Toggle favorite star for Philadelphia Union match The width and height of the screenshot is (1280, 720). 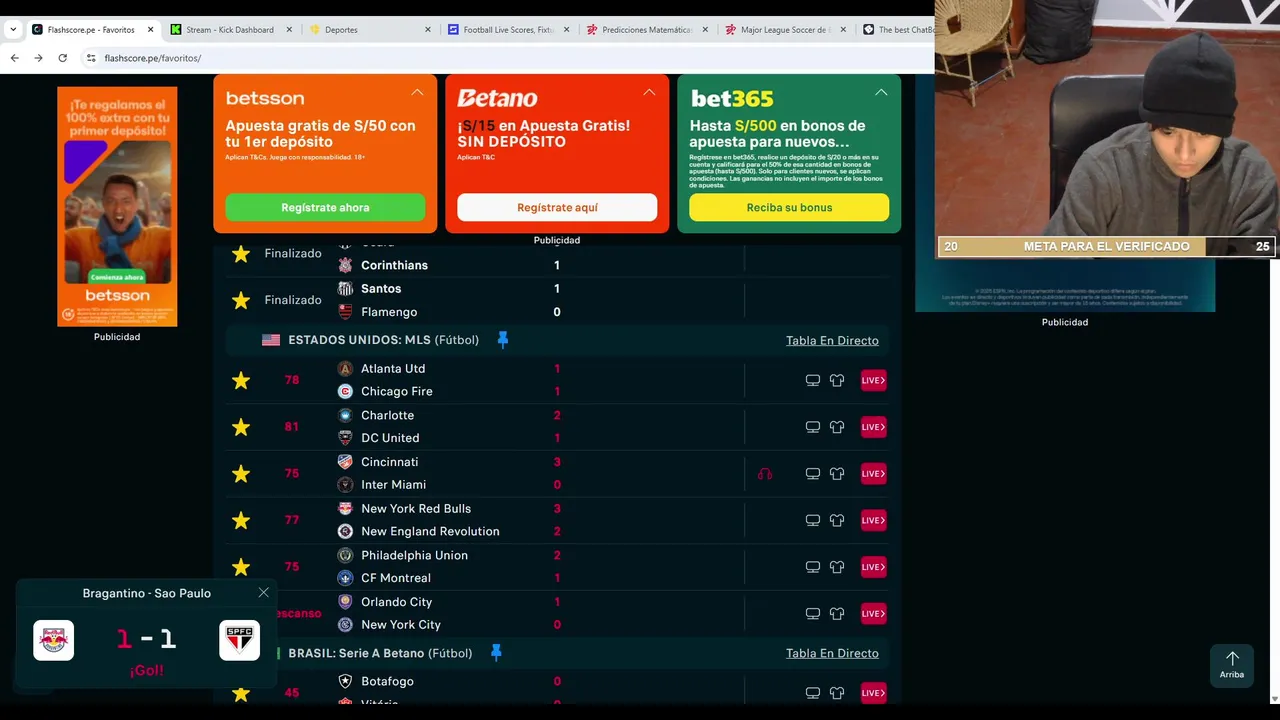241,567
